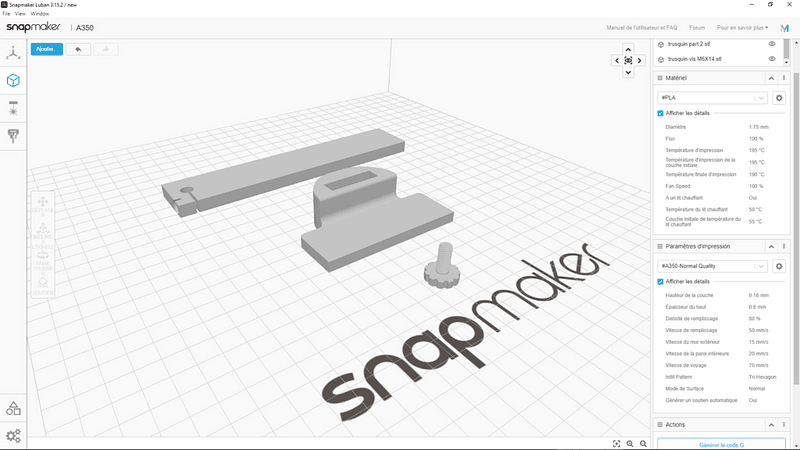Toggle visibility of trusquin vis M6X14.stl
This screenshot has height=450, width=800.
click(772, 59)
